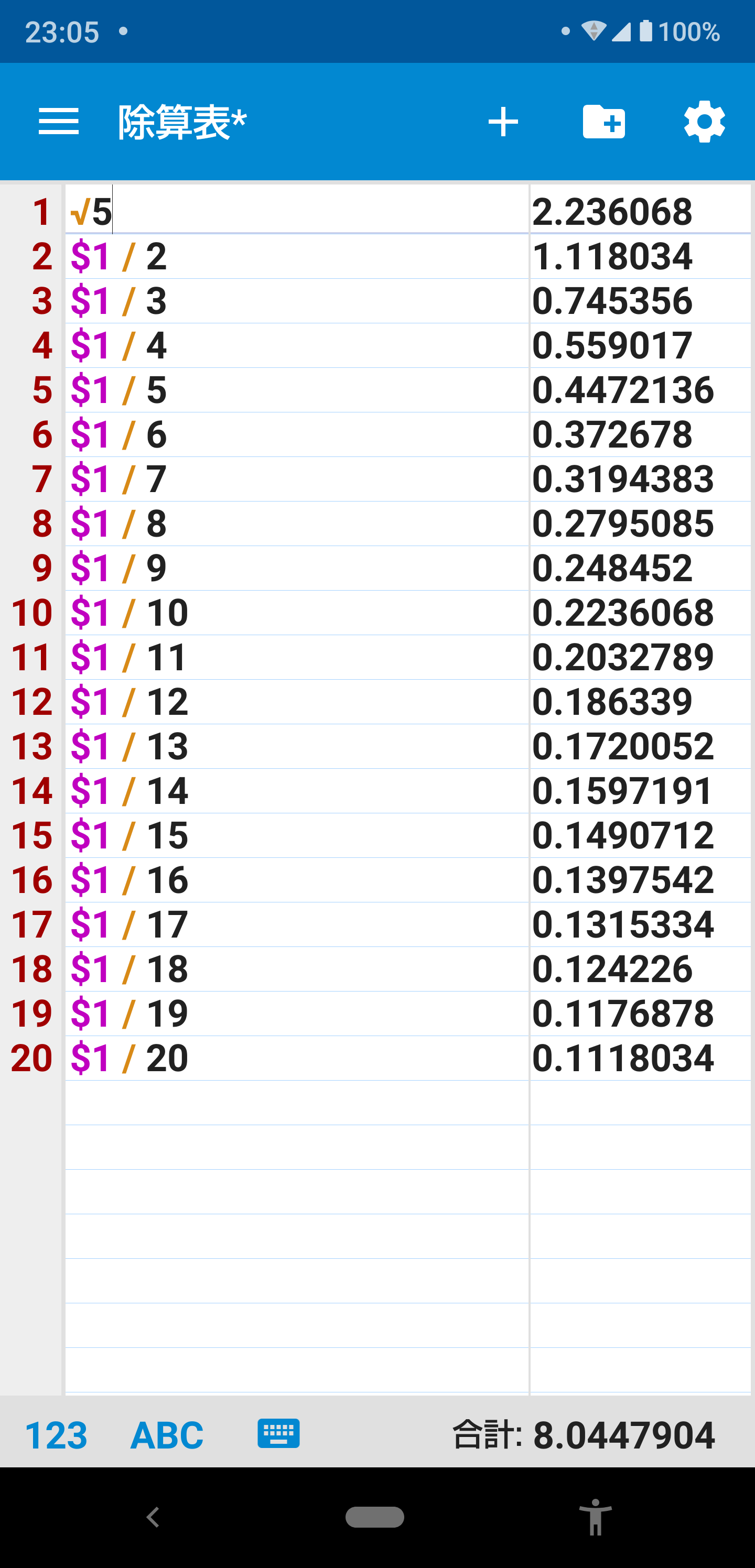Tap status bar clock 23:05
This screenshot has height=1568, width=755.
62,31
